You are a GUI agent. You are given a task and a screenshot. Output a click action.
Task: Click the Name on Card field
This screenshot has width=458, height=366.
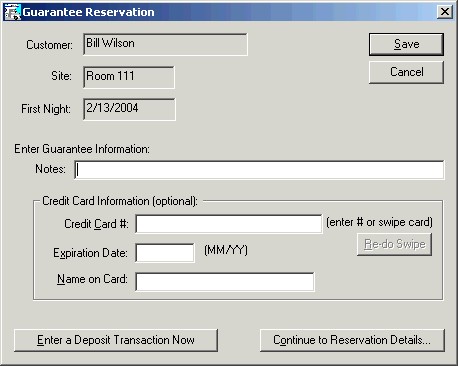225,282
